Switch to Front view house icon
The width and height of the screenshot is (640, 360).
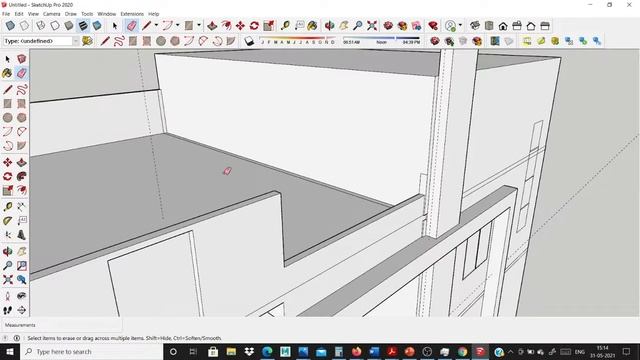503,26
